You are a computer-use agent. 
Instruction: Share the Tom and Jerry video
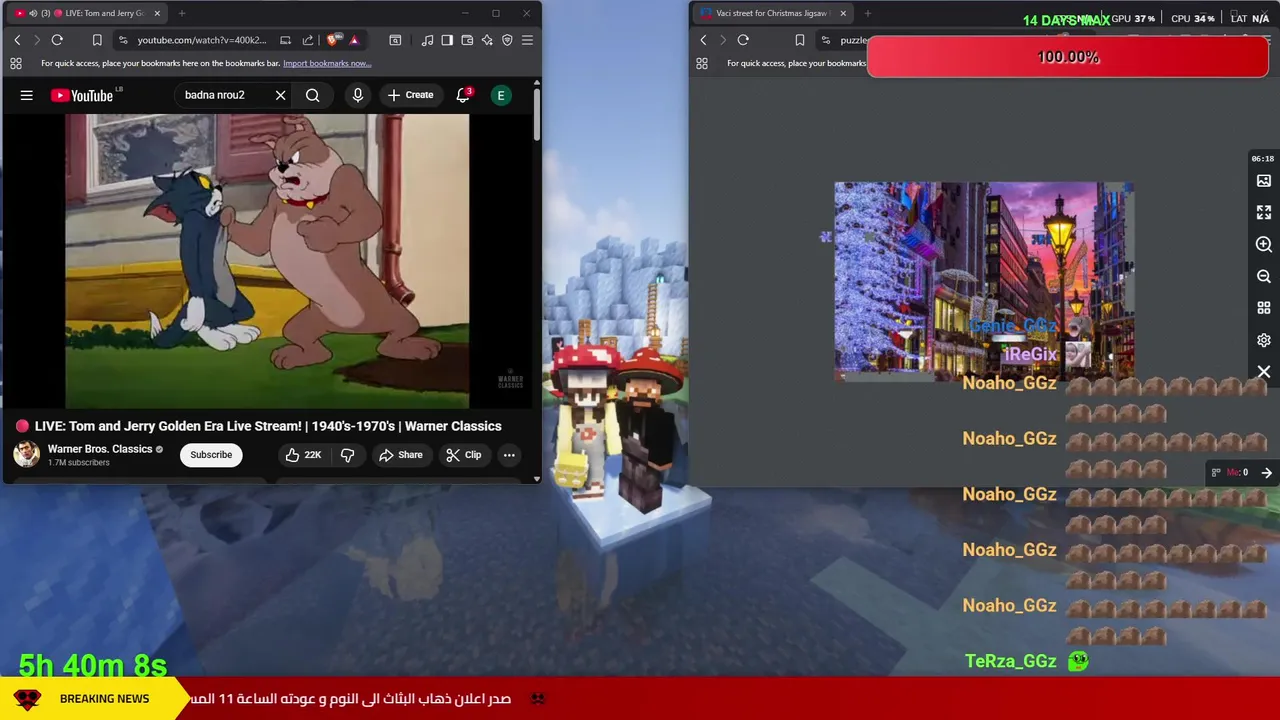(x=400, y=455)
